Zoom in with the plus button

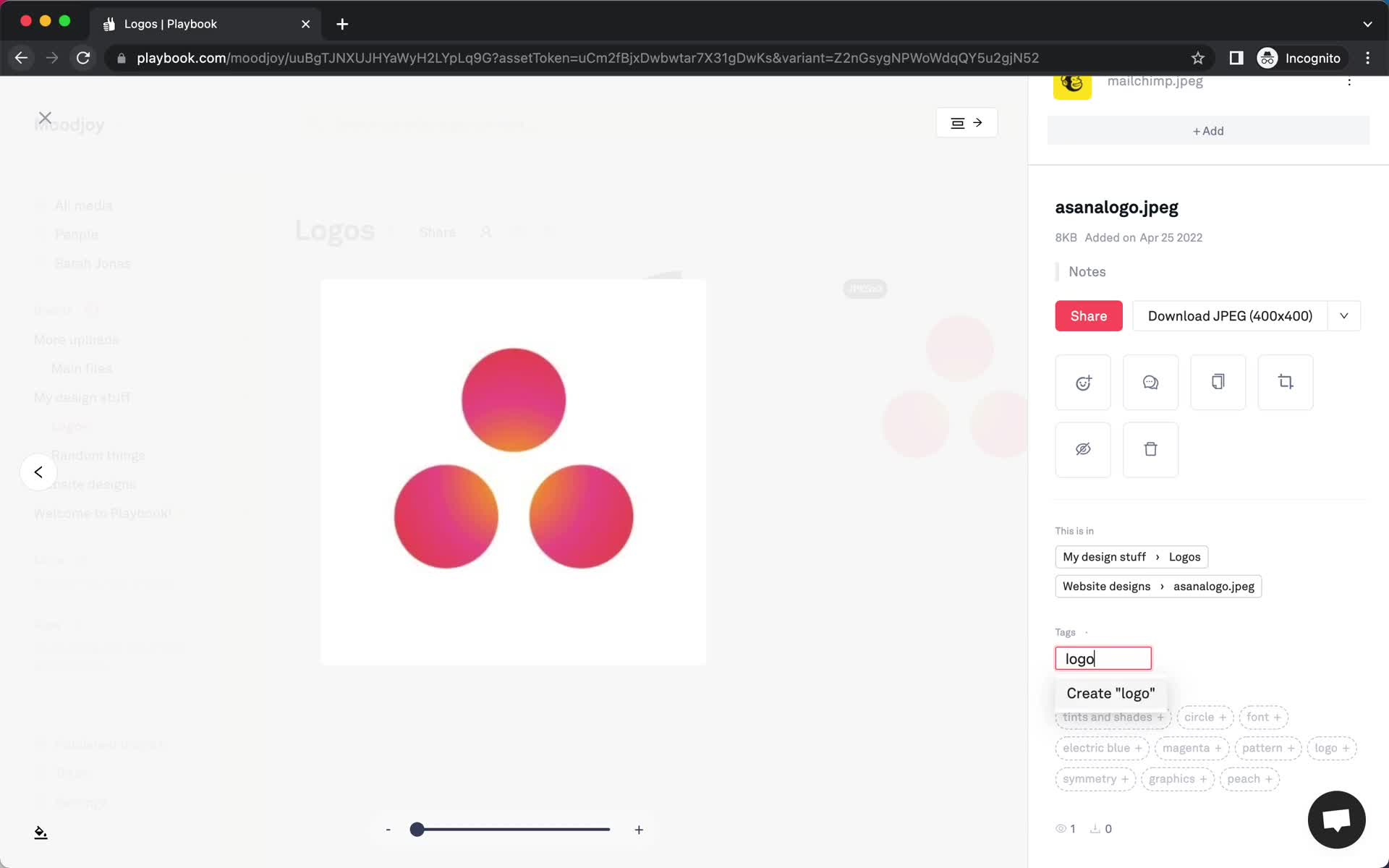coord(639,830)
